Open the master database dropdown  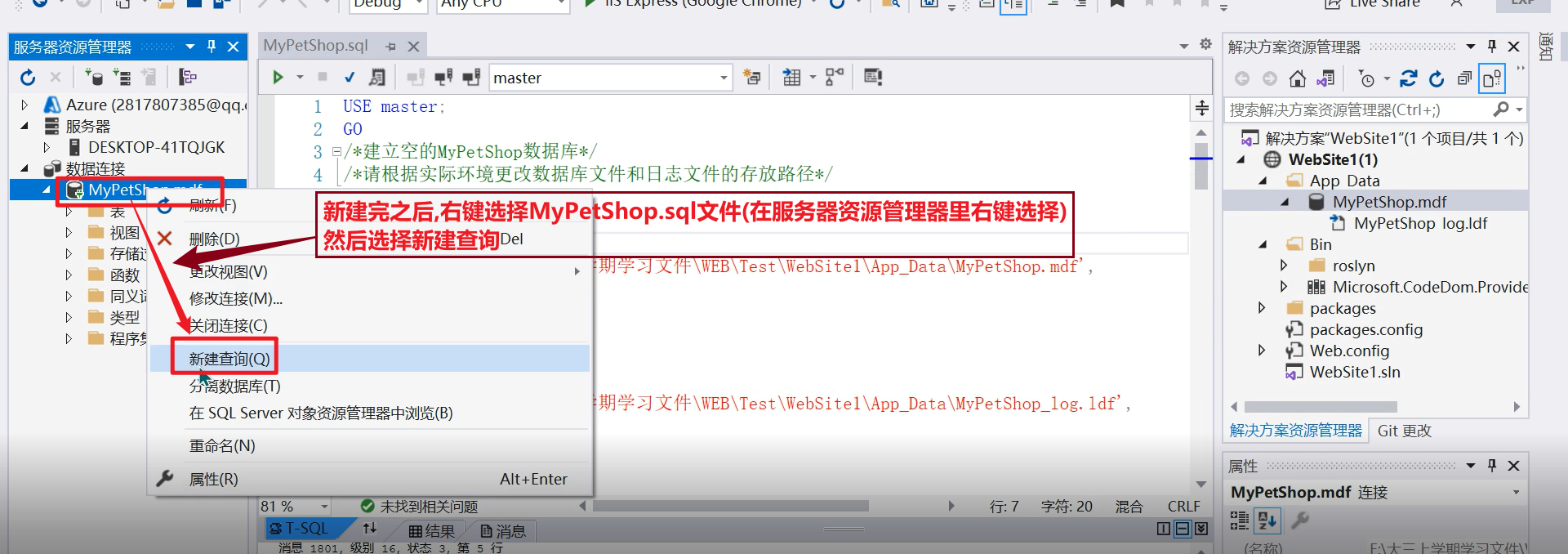point(724,78)
